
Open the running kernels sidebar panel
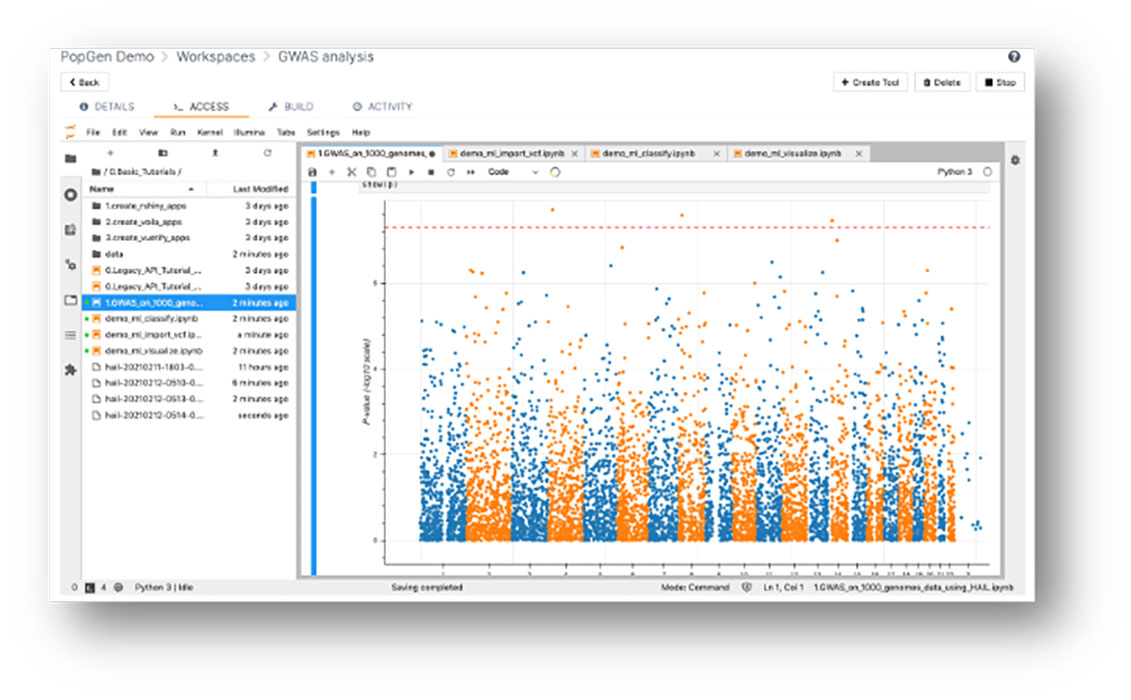point(71,194)
